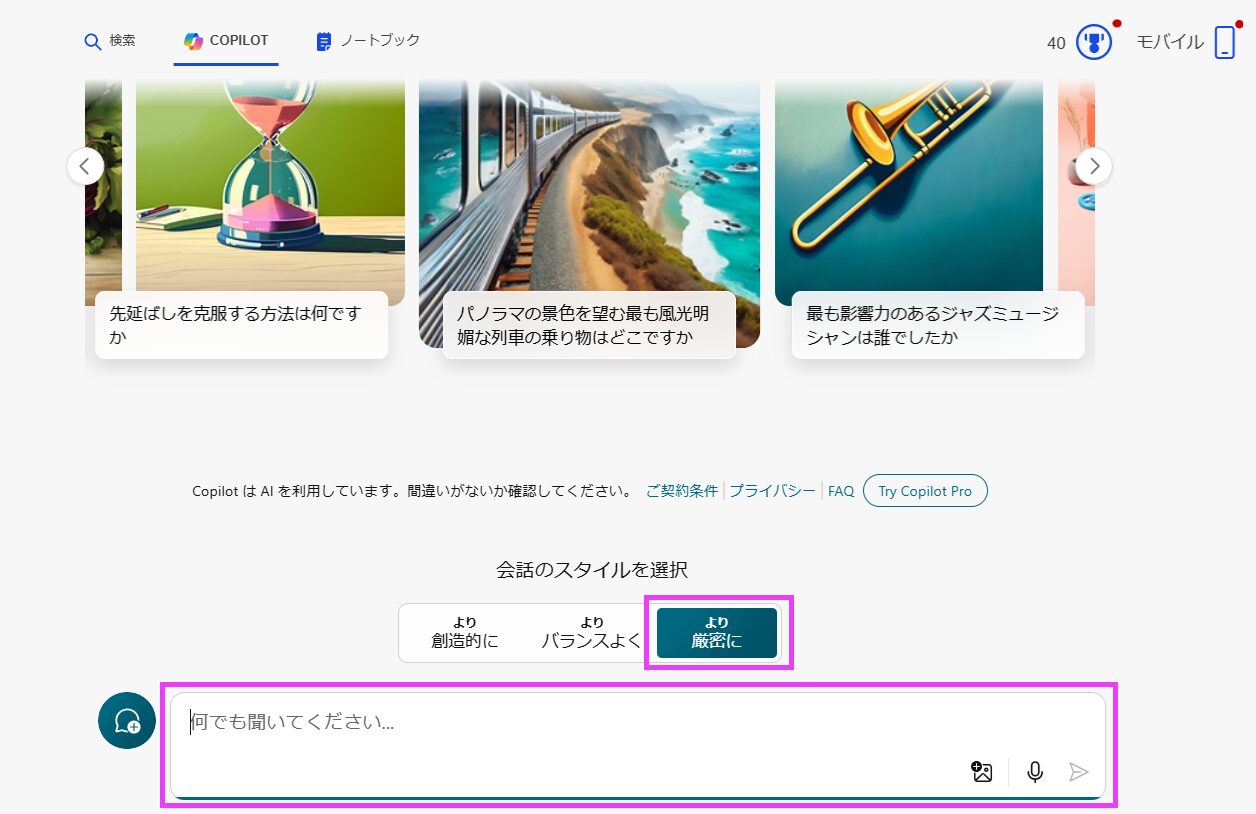Open the ノートブック notebook icon tab
Image resolution: width=1256 pixels, height=814 pixels.
tap(324, 42)
